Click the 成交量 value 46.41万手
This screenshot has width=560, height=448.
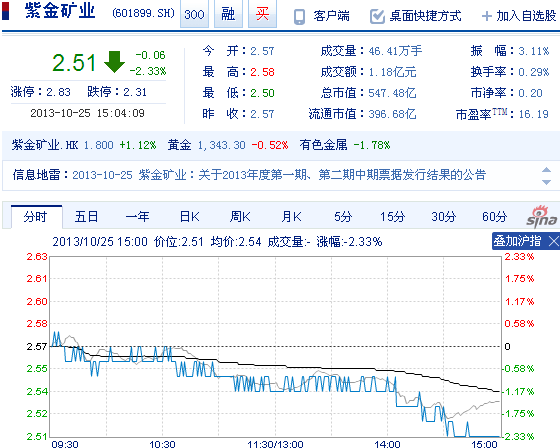click(x=395, y=51)
